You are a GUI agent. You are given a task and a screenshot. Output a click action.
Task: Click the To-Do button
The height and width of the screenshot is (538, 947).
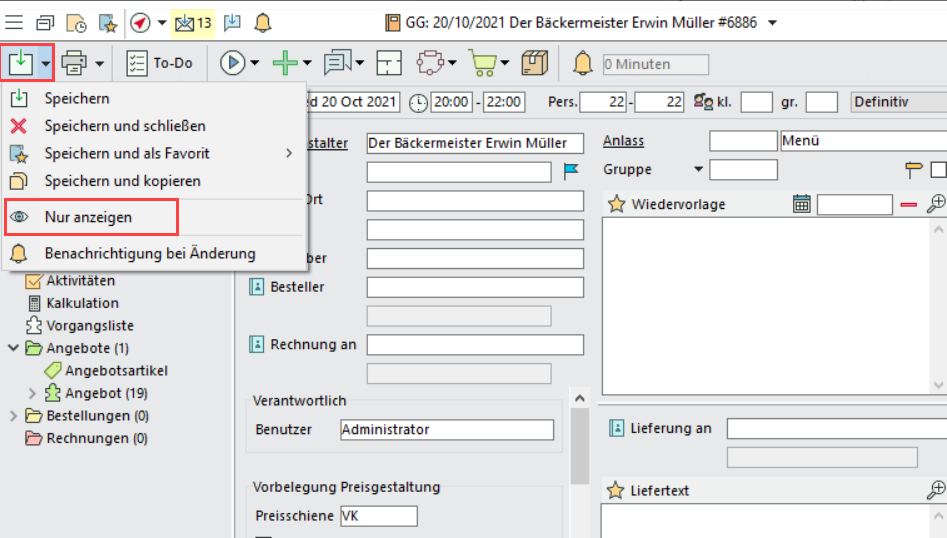tap(159, 63)
